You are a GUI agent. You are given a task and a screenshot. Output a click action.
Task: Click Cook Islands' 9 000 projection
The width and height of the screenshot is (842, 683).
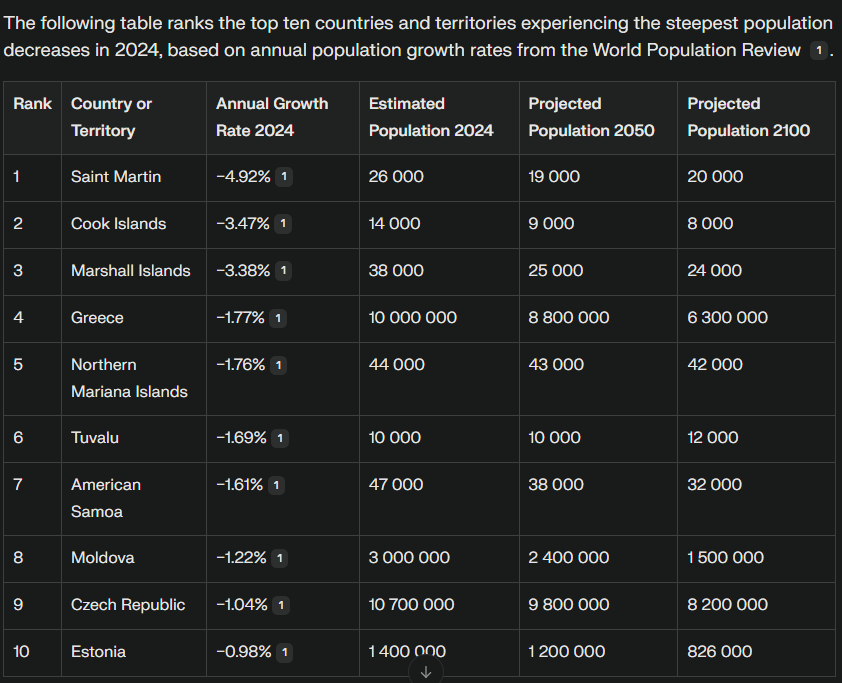pos(551,224)
